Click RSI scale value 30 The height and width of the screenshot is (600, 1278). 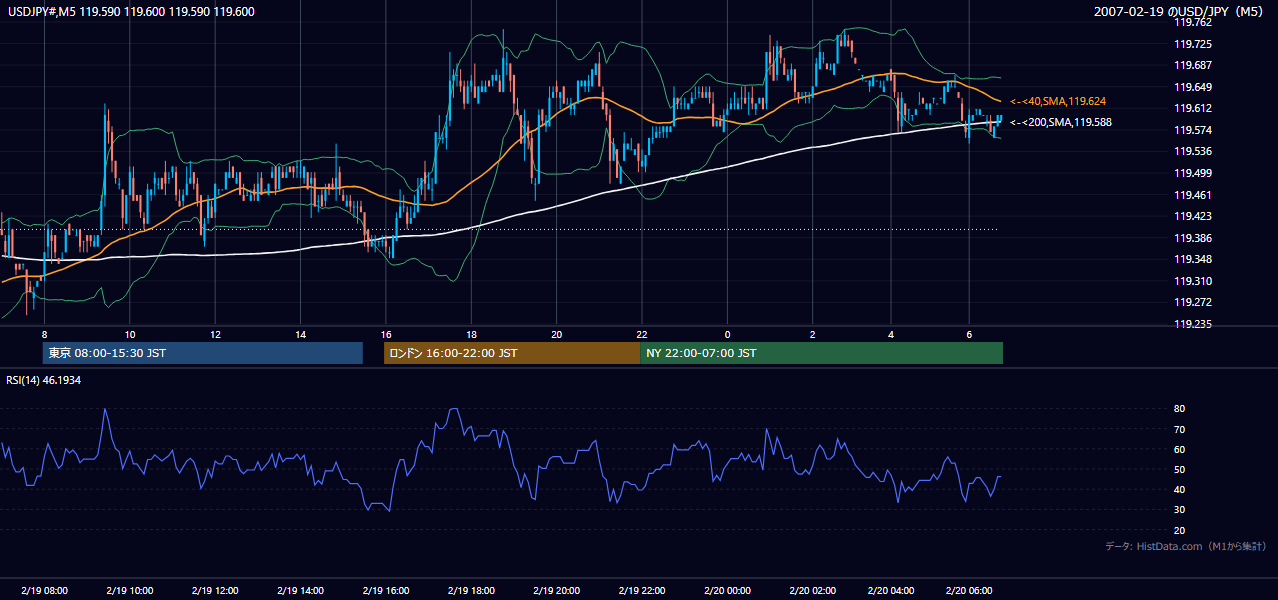pos(1180,510)
